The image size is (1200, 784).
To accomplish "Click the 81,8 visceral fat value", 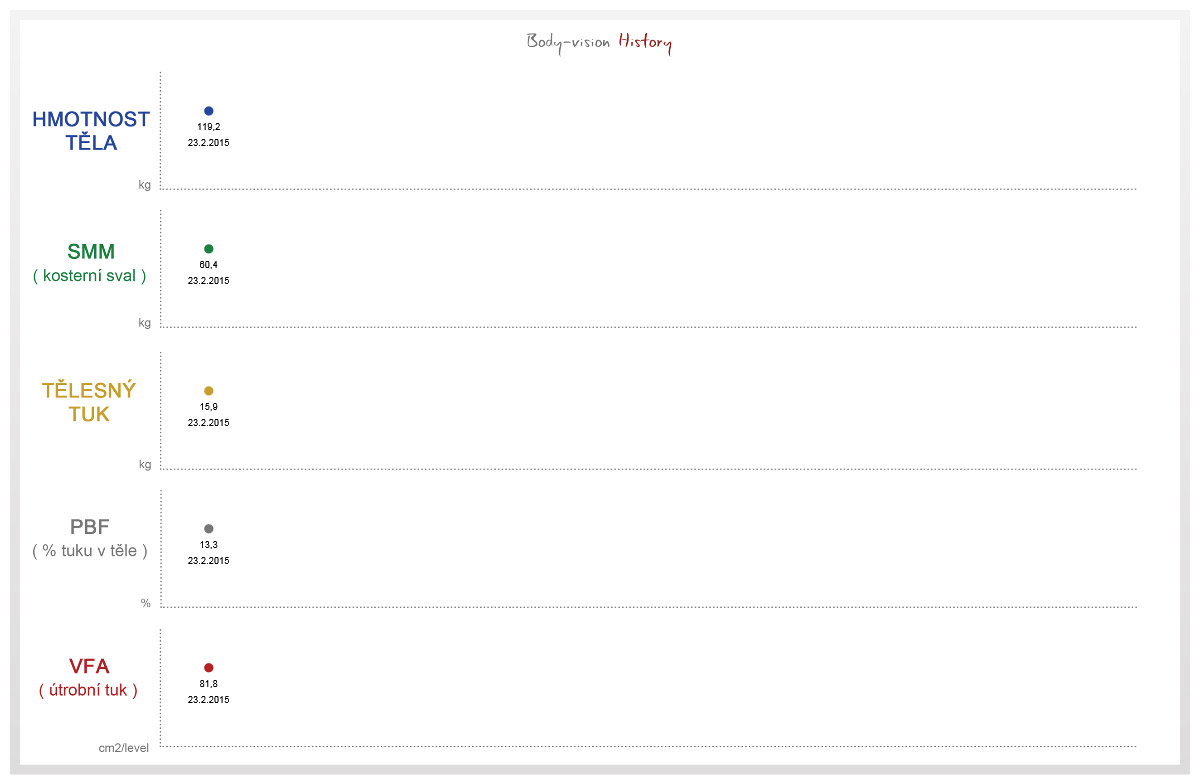I will pyautogui.click(x=209, y=684).
